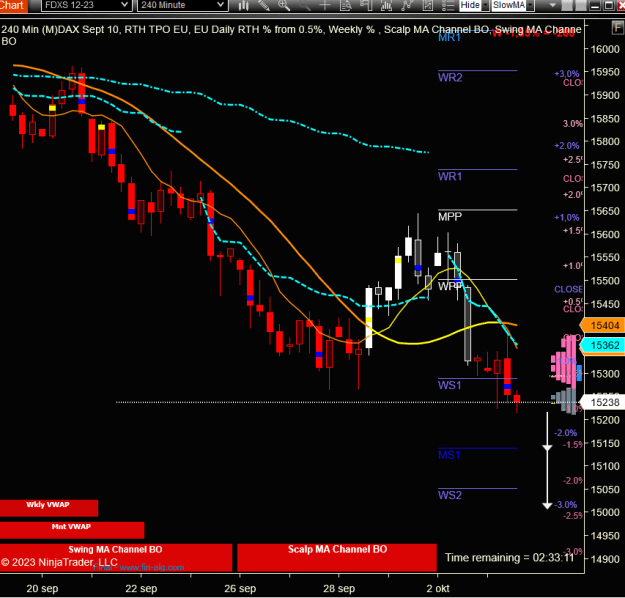625x598 pixels.
Task: Choose the cross hair cursor icon
Action: pos(325,5)
